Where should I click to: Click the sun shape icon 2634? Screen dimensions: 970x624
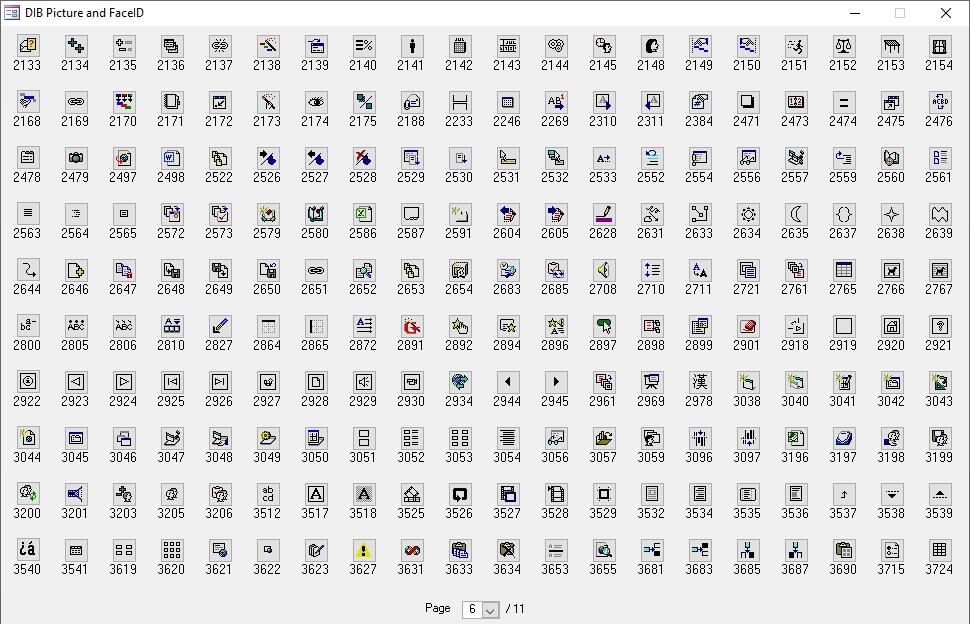[747, 214]
